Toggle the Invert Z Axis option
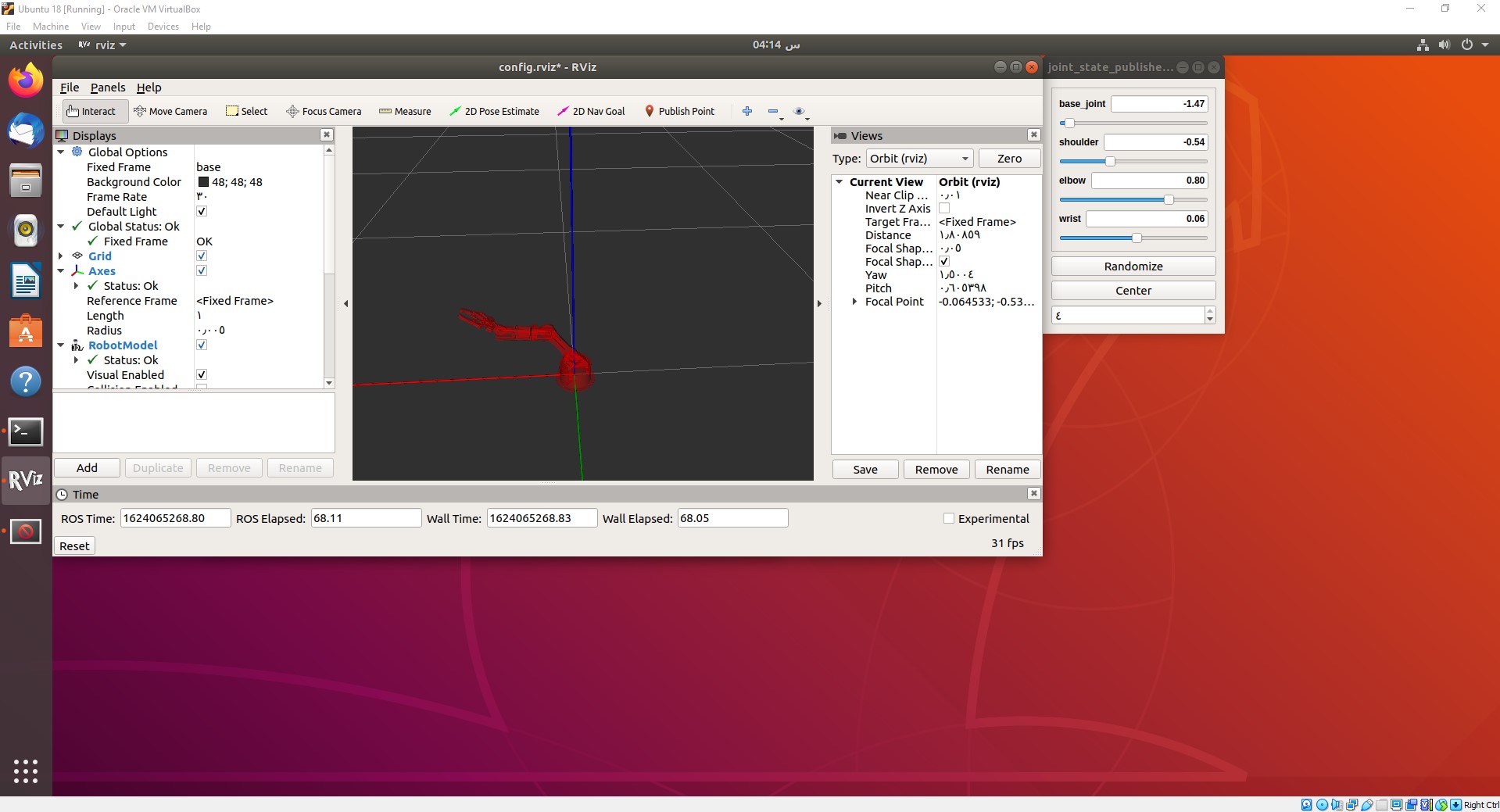Image resolution: width=1500 pixels, height=812 pixels. [x=944, y=208]
